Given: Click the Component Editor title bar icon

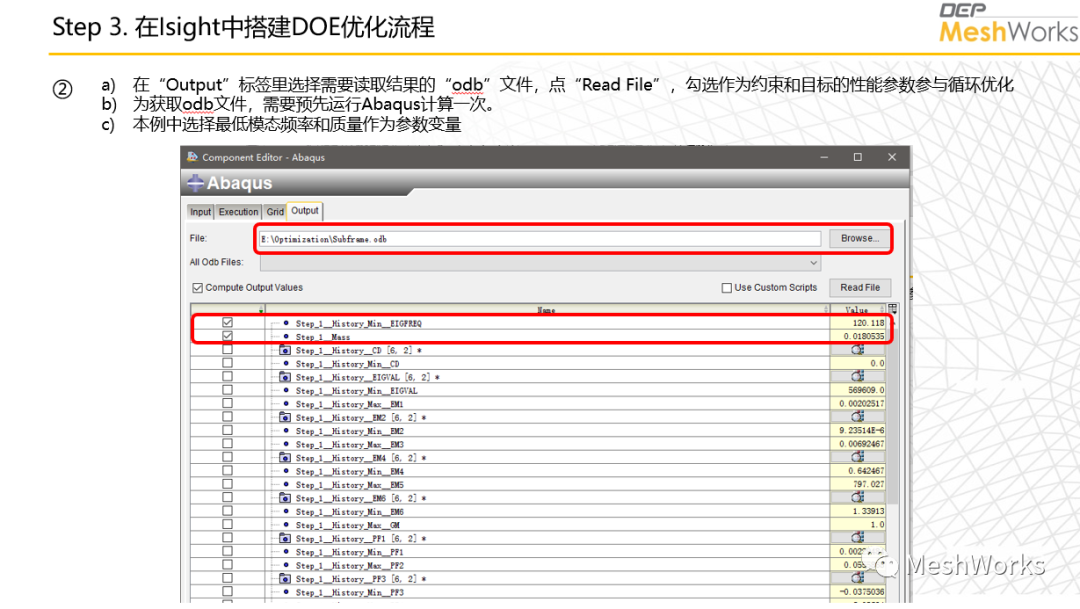Looking at the screenshot, I should point(192,157).
